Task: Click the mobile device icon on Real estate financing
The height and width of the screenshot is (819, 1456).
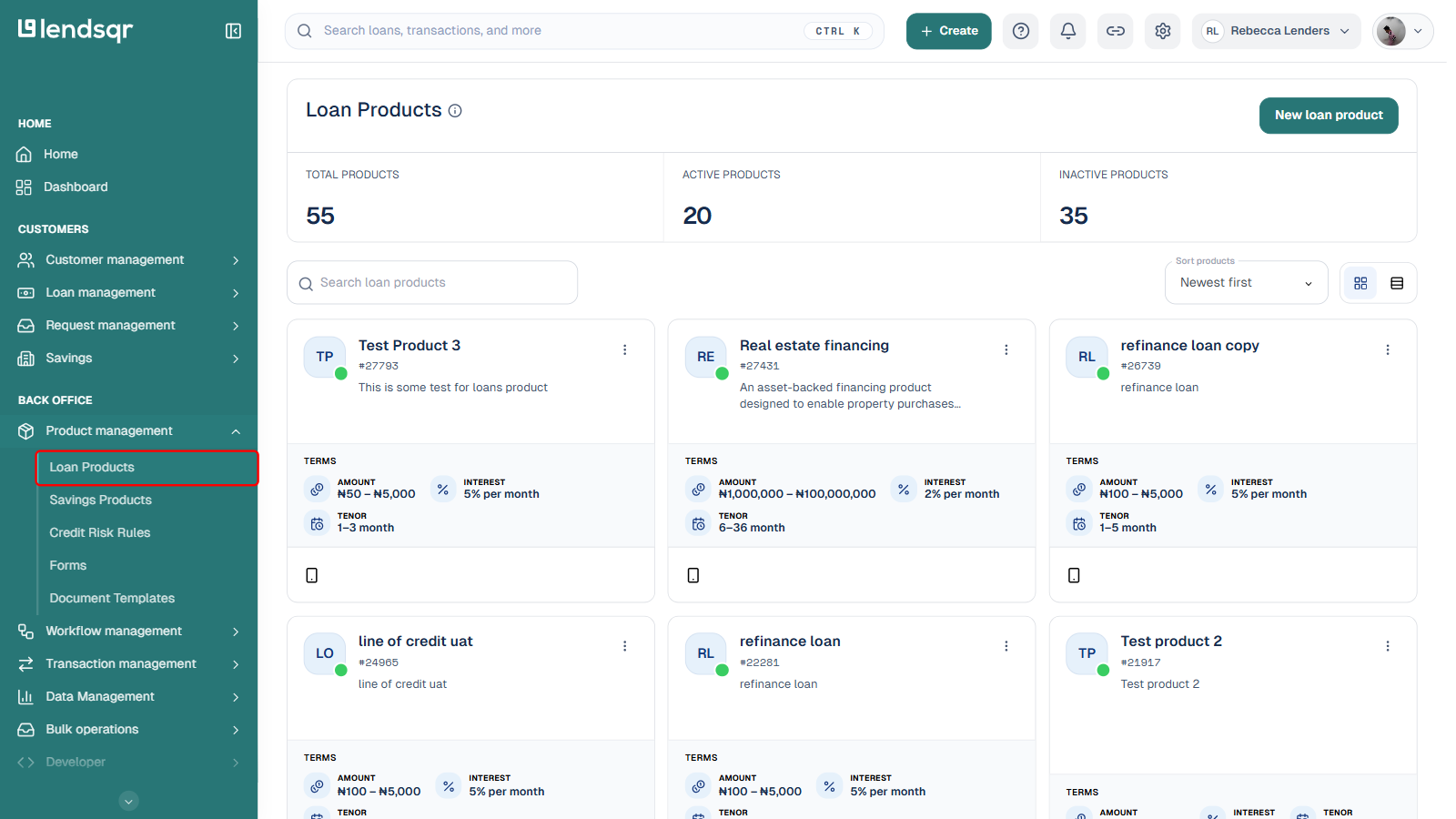Action: point(693,575)
